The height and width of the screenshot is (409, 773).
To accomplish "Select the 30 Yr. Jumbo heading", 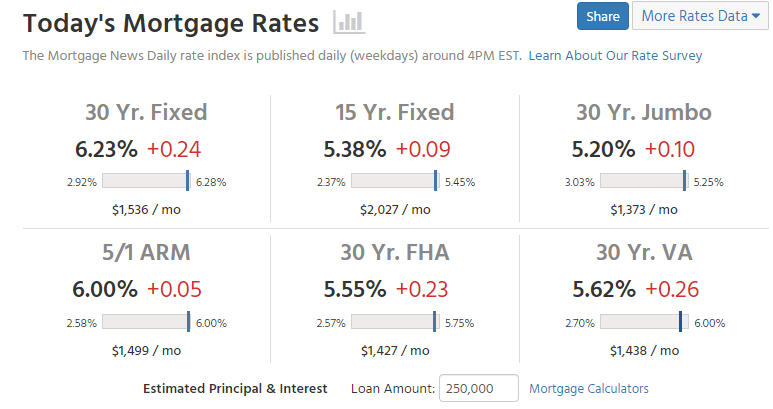I will point(643,112).
